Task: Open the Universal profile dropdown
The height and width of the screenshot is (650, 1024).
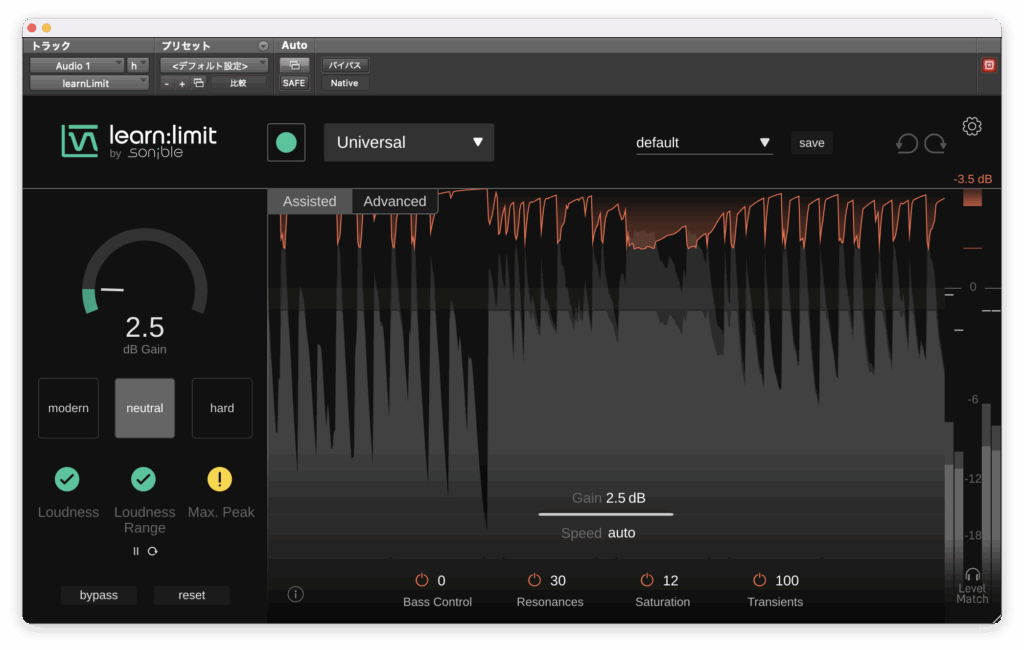Action: point(409,142)
